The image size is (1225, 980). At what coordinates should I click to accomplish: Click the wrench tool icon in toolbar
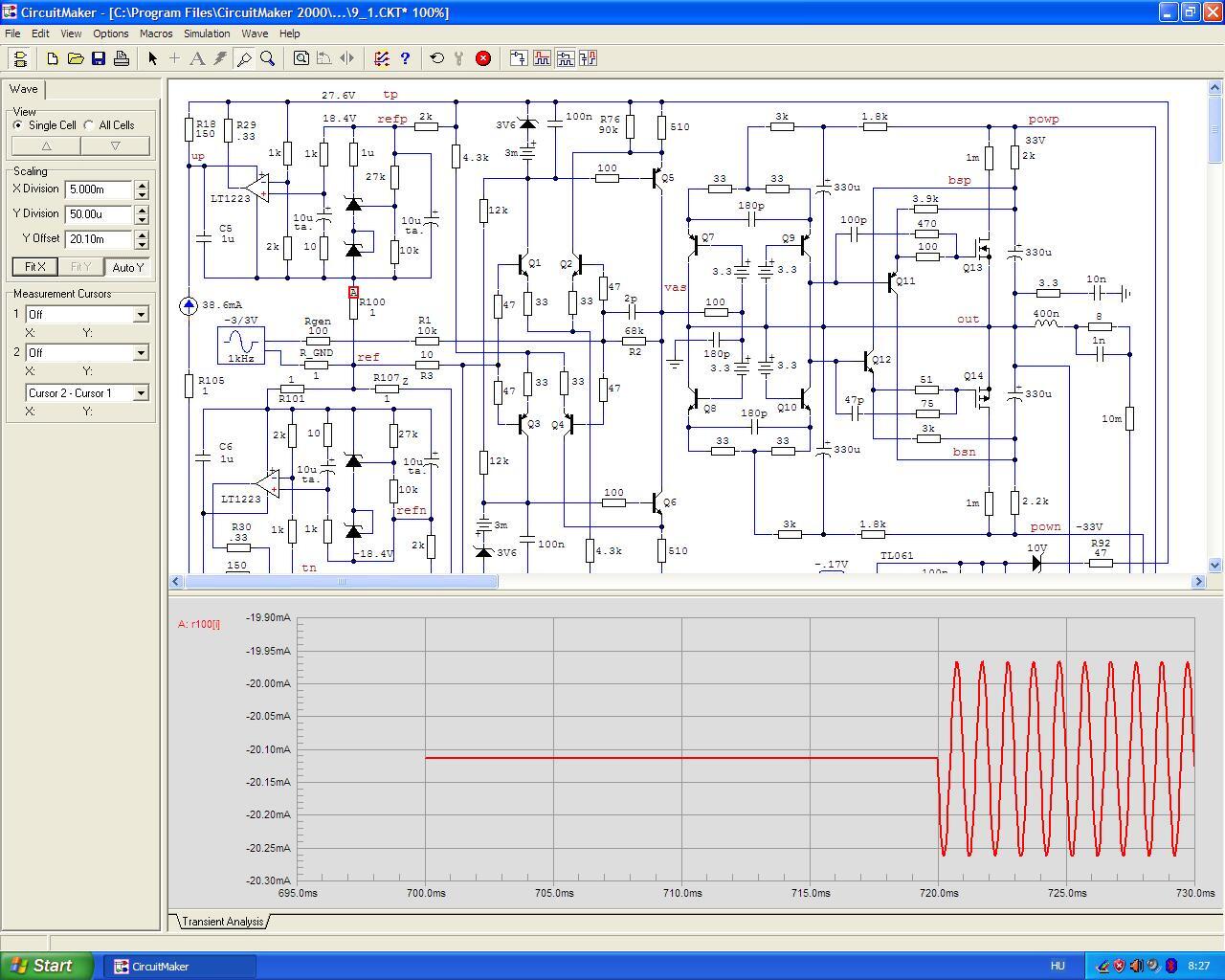coord(460,58)
